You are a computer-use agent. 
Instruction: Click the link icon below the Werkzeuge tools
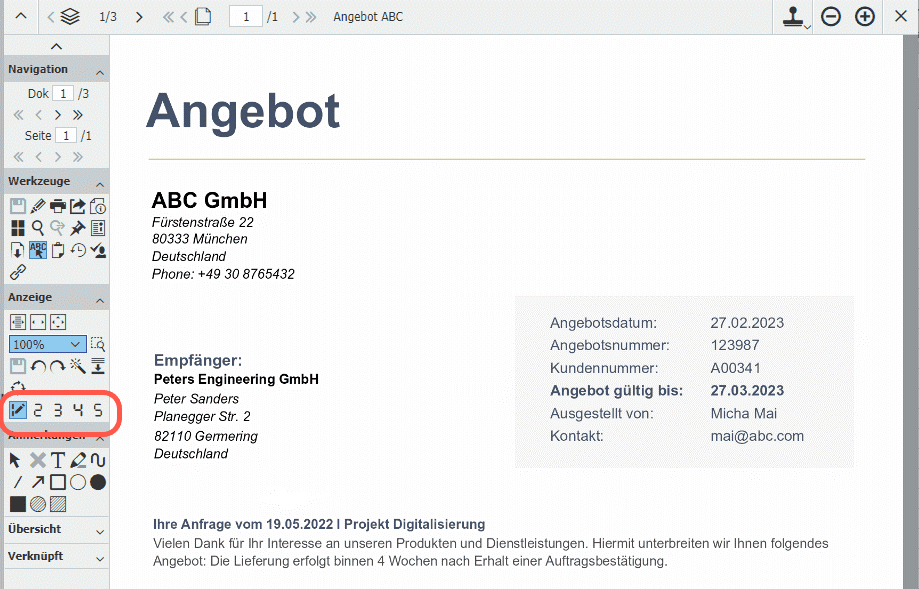(17, 270)
